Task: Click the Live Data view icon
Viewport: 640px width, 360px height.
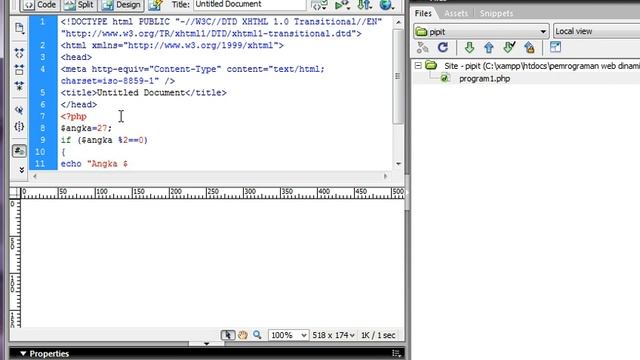Action: [x=155, y=5]
